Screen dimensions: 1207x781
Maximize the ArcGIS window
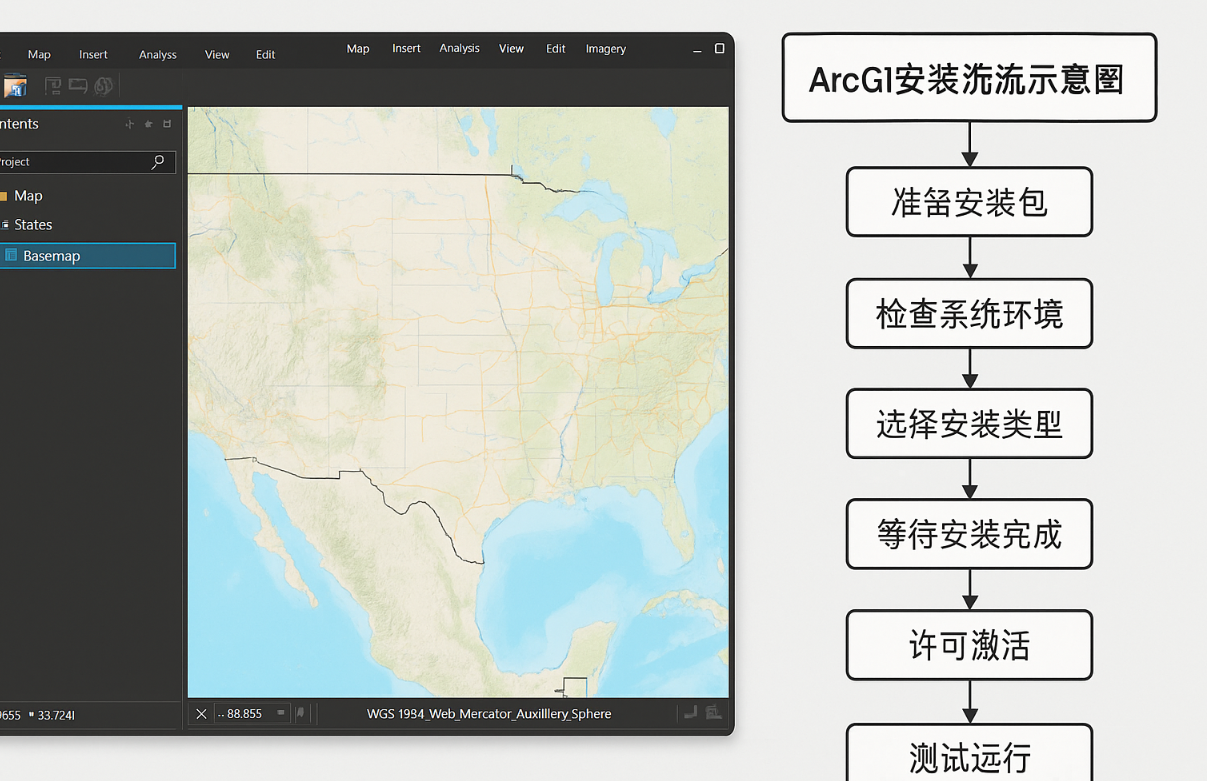click(719, 48)
